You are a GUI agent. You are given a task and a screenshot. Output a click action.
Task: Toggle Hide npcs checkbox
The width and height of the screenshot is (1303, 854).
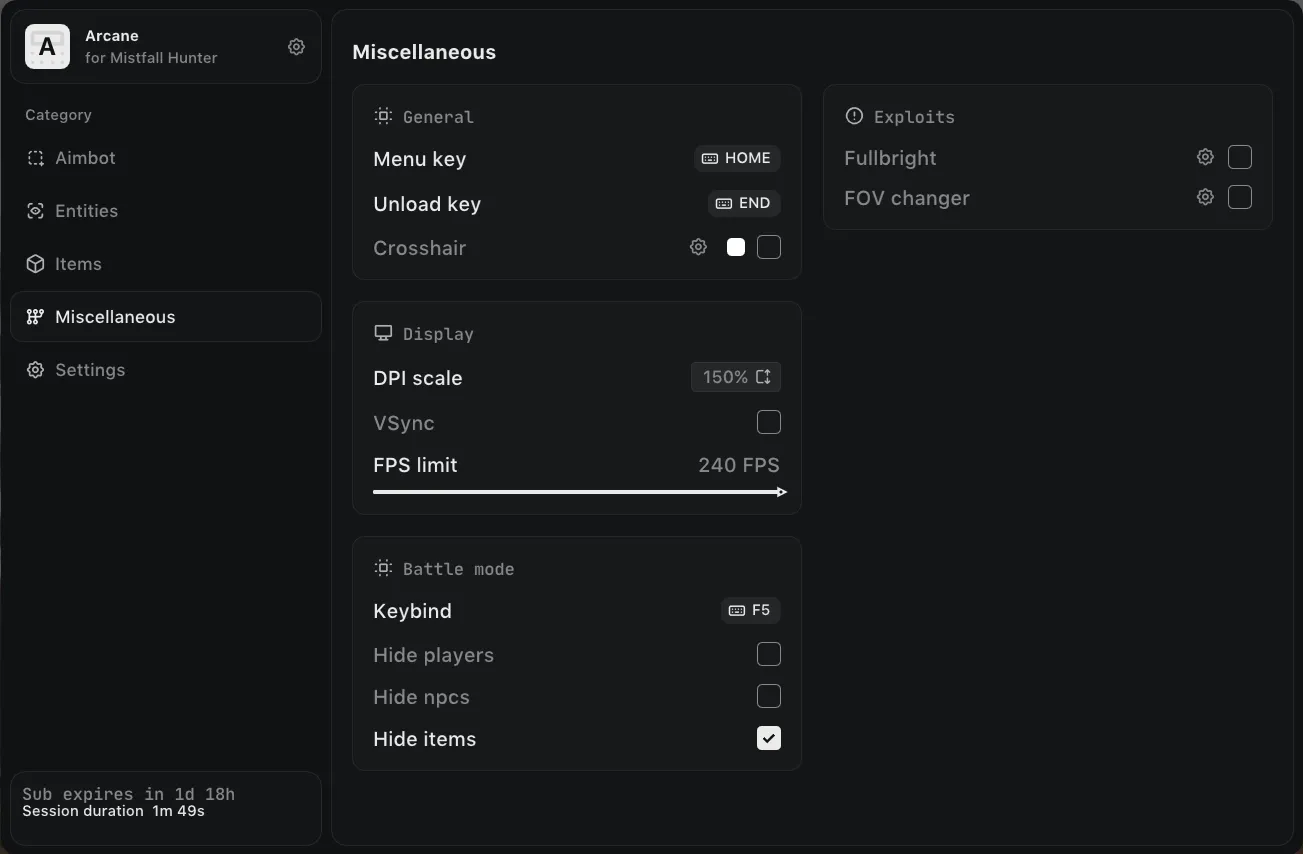tap(769, 696)
